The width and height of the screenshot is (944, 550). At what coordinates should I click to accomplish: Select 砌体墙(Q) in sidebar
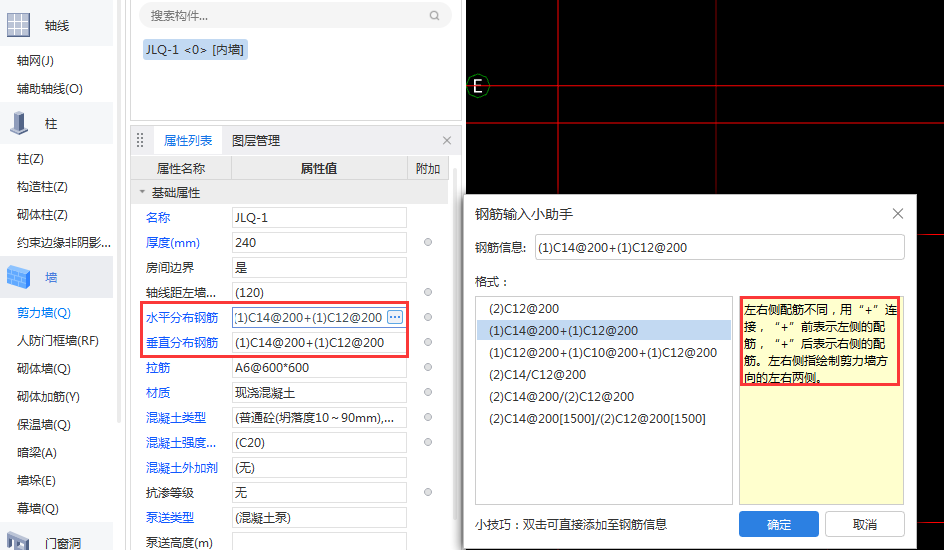pyautogui.click(x=44, y=368)
